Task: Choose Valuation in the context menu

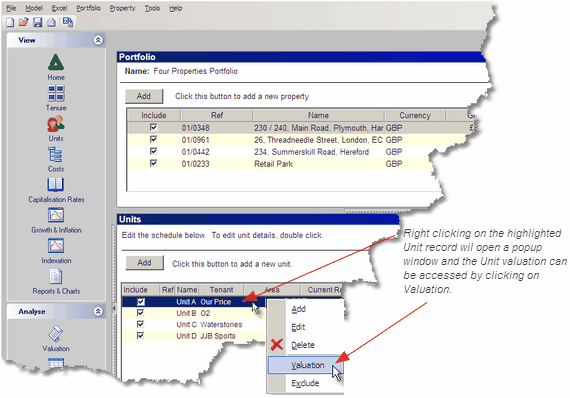Action: (305, 365)
